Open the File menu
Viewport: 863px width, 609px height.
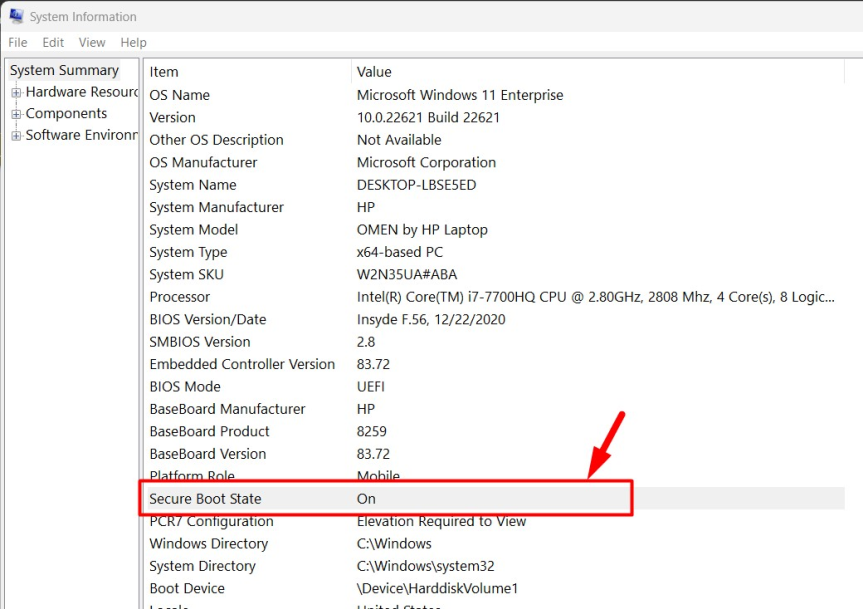(x=18, y=42)
